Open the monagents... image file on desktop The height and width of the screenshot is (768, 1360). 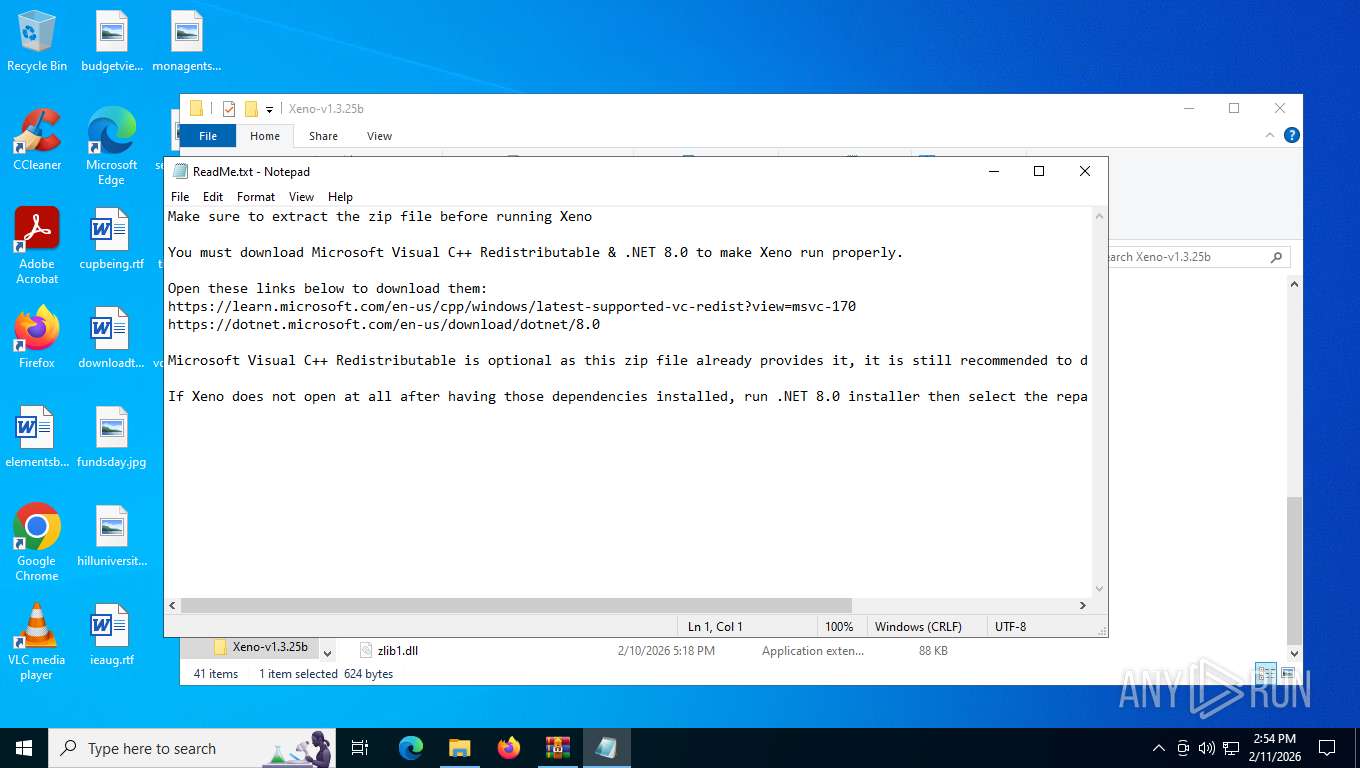186,41
